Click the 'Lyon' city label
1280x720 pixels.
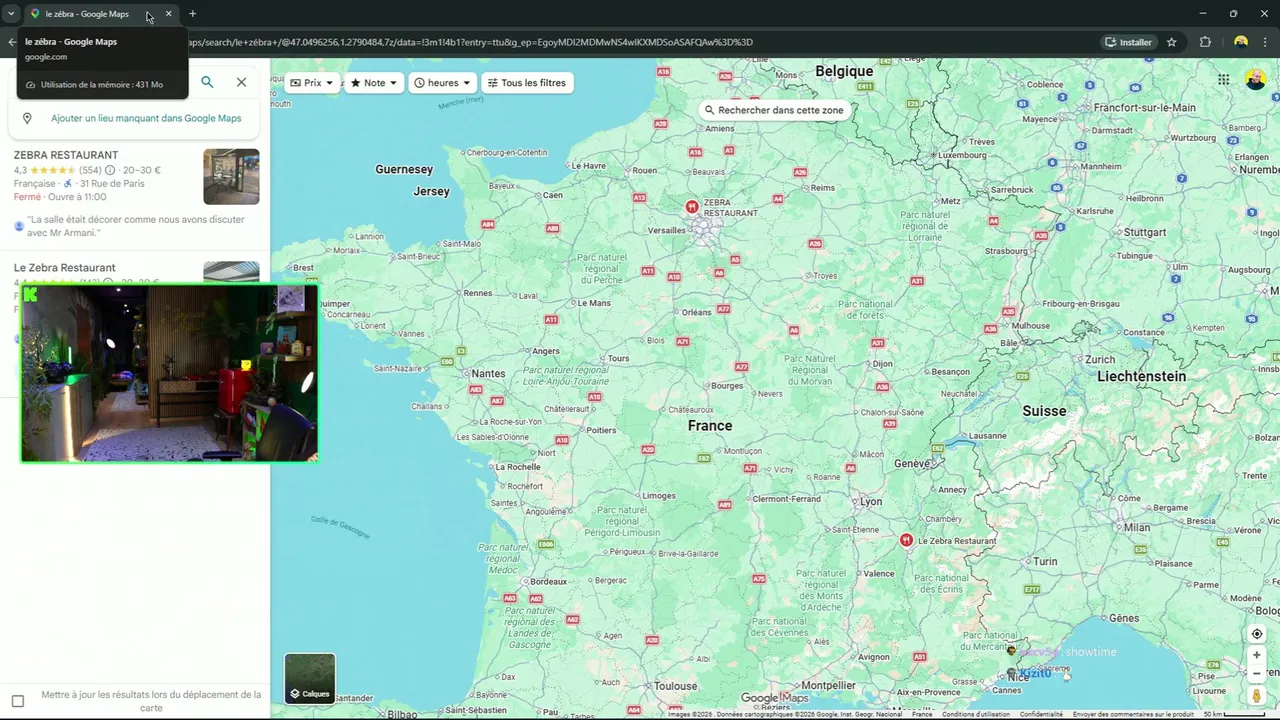click(871, 501)
